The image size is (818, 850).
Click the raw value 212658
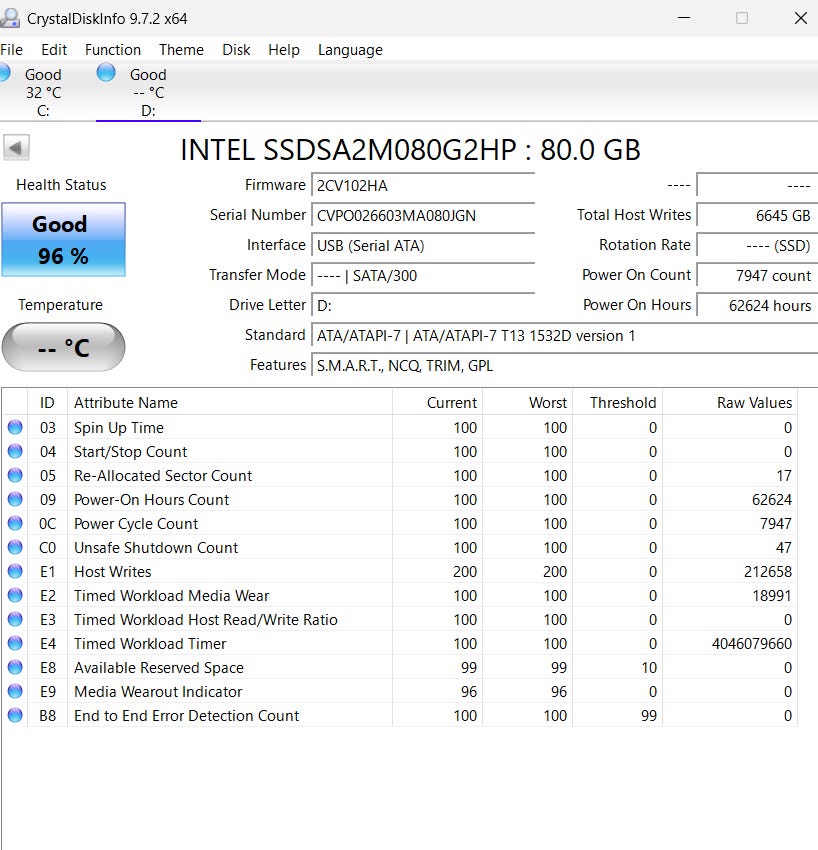click(x=768, y=571)
